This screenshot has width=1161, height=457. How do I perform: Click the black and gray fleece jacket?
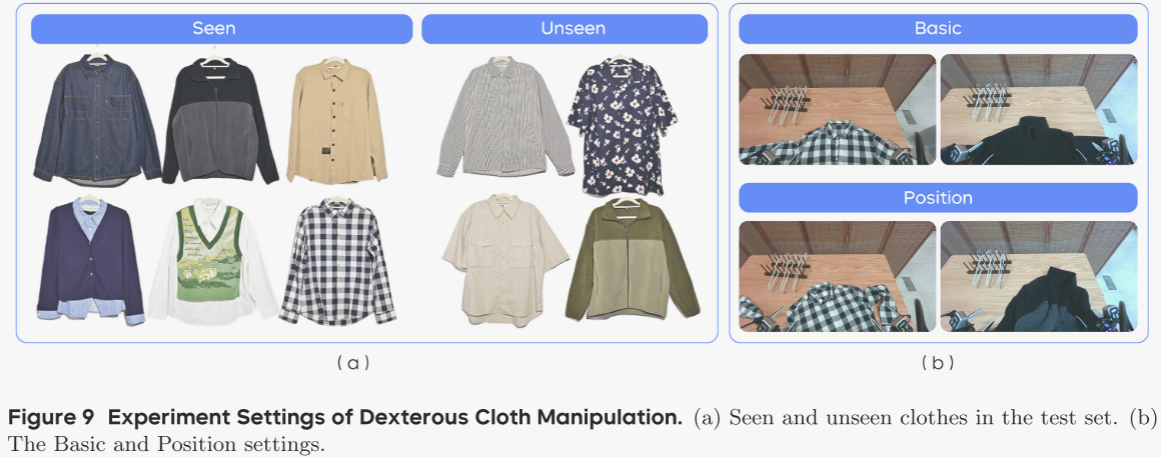[x=220, y=119]
